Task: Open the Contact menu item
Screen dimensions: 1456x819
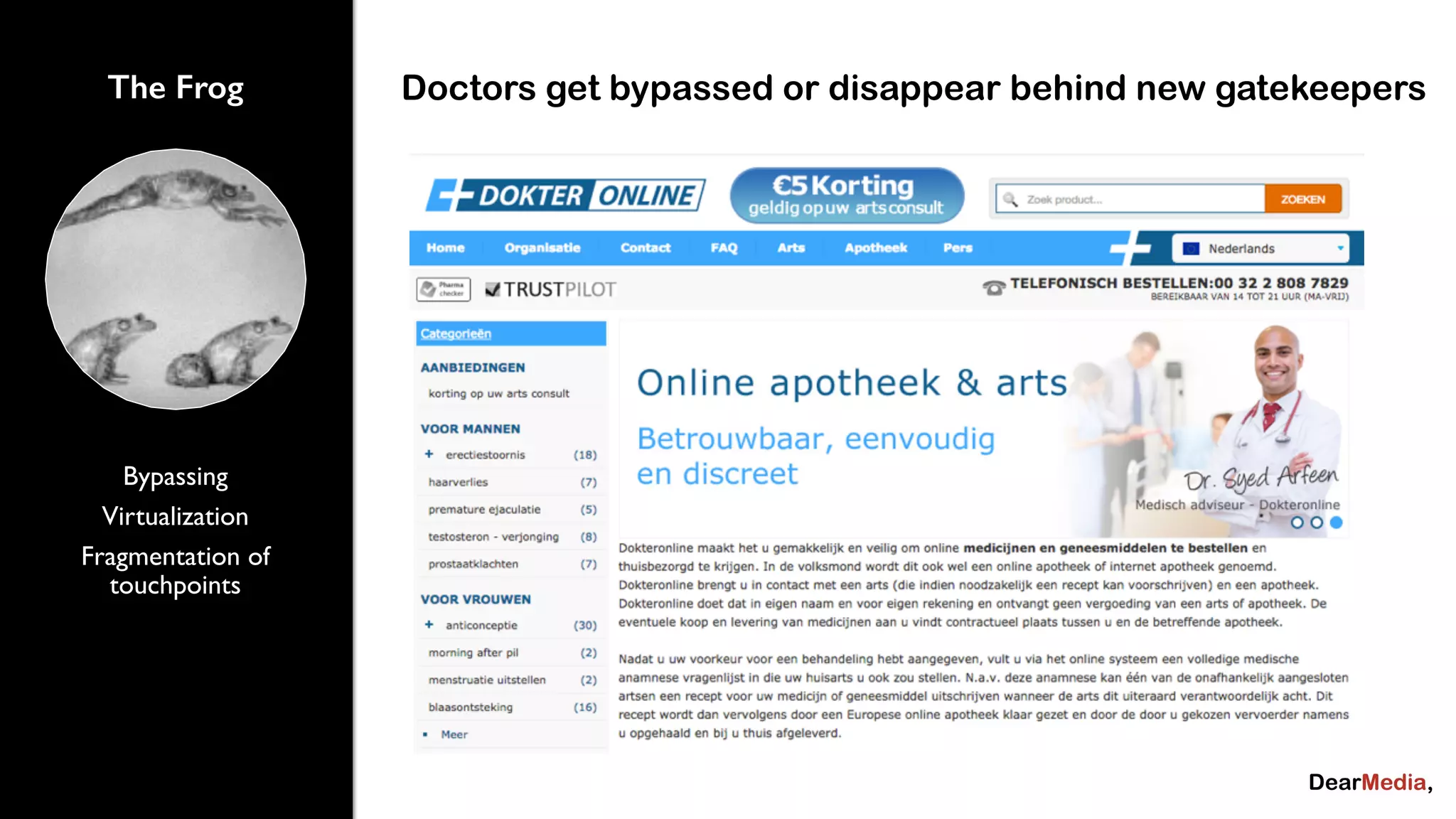Action: [x=646, y=248]
